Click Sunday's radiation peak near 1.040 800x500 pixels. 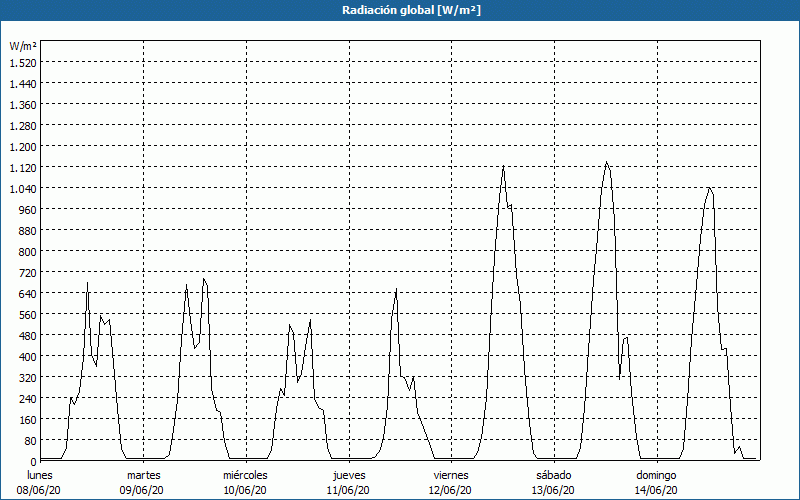coord(709,188)
